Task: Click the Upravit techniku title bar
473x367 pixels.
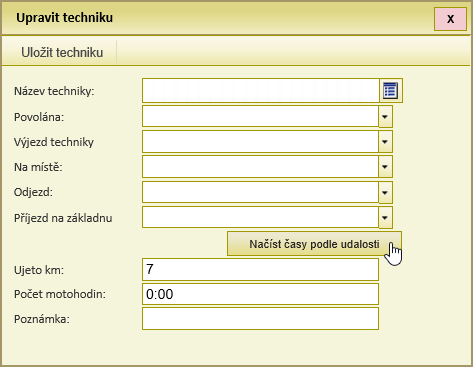Action: coord(217,18)
